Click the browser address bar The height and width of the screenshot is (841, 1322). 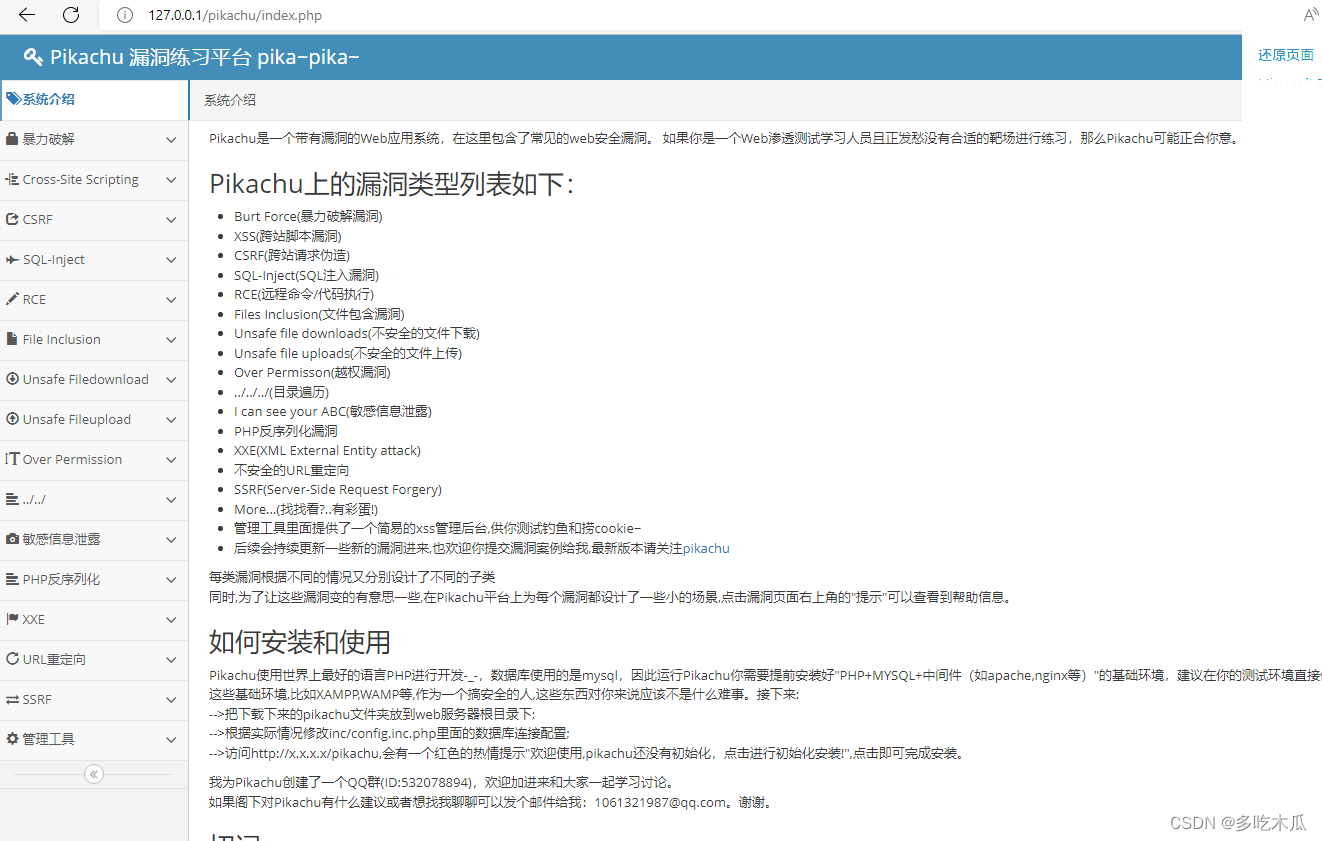tap(300, 15)
